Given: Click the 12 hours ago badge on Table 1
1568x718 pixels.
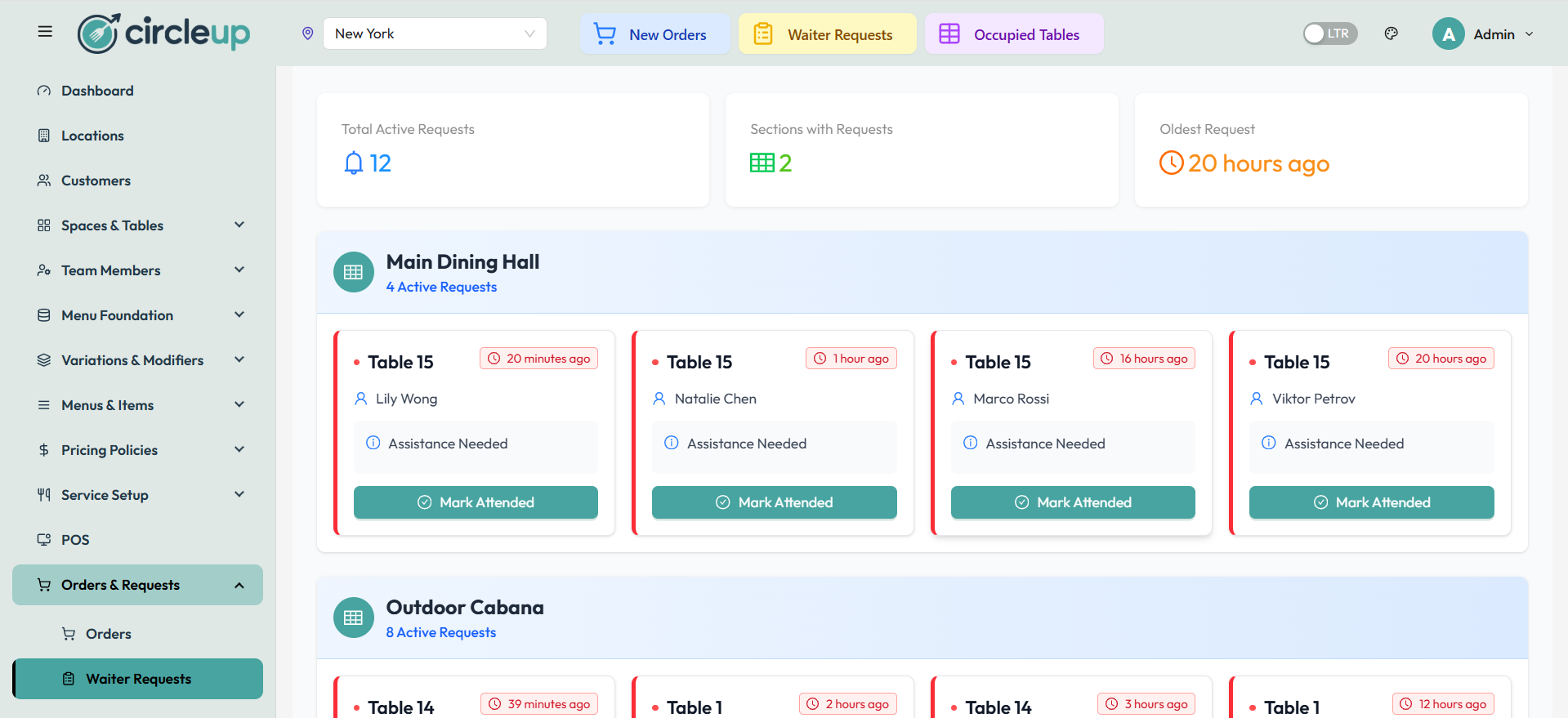Looking at the screenshot, I should pos(1444,704).
